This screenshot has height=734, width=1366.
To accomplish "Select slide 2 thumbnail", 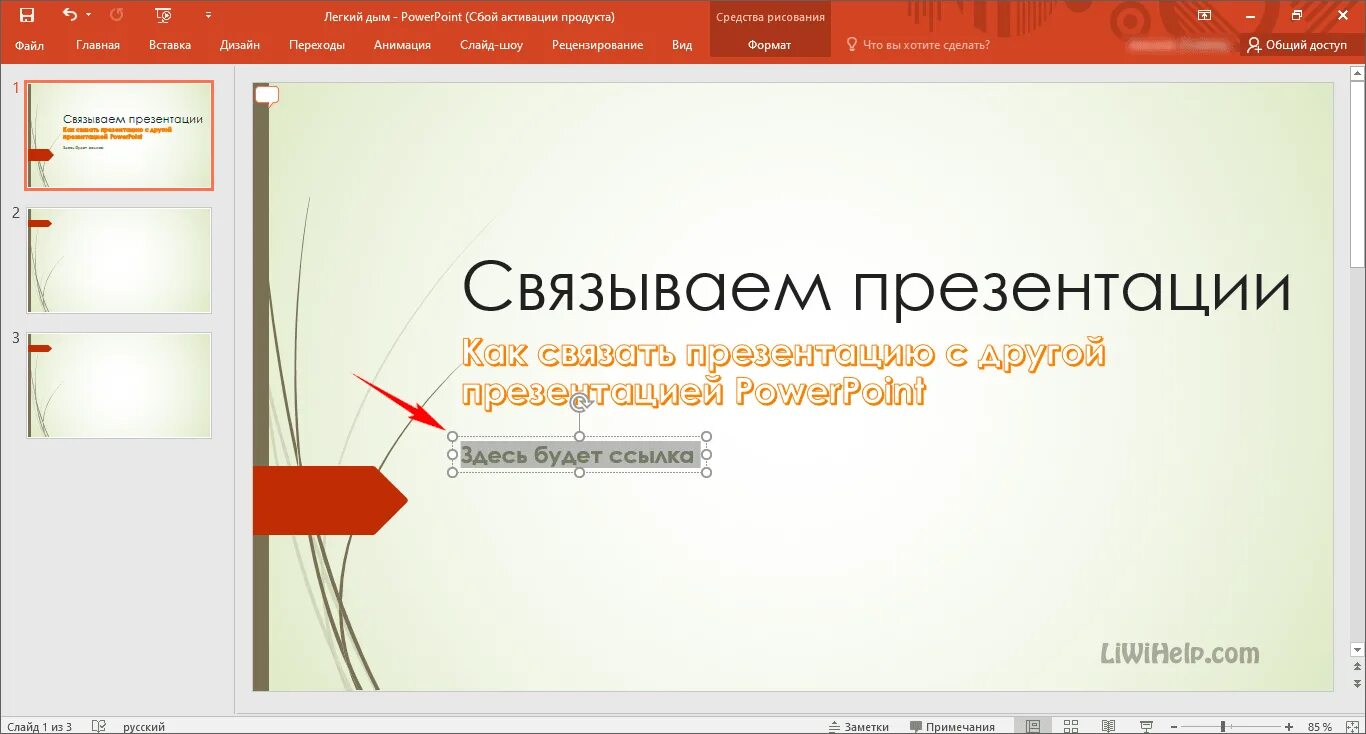I will (x=119, y=260).
